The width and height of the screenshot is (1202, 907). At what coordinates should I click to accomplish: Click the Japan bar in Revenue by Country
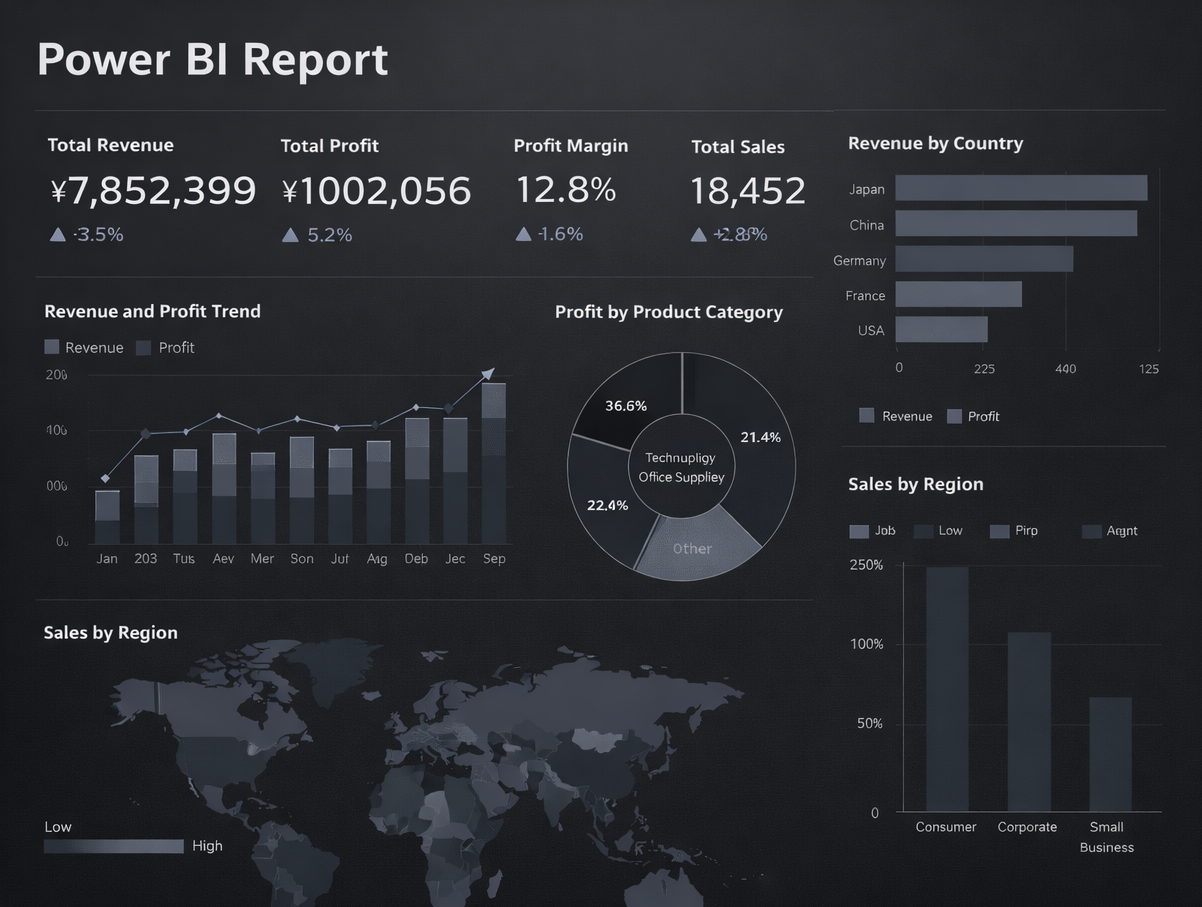pos(1020,187)
